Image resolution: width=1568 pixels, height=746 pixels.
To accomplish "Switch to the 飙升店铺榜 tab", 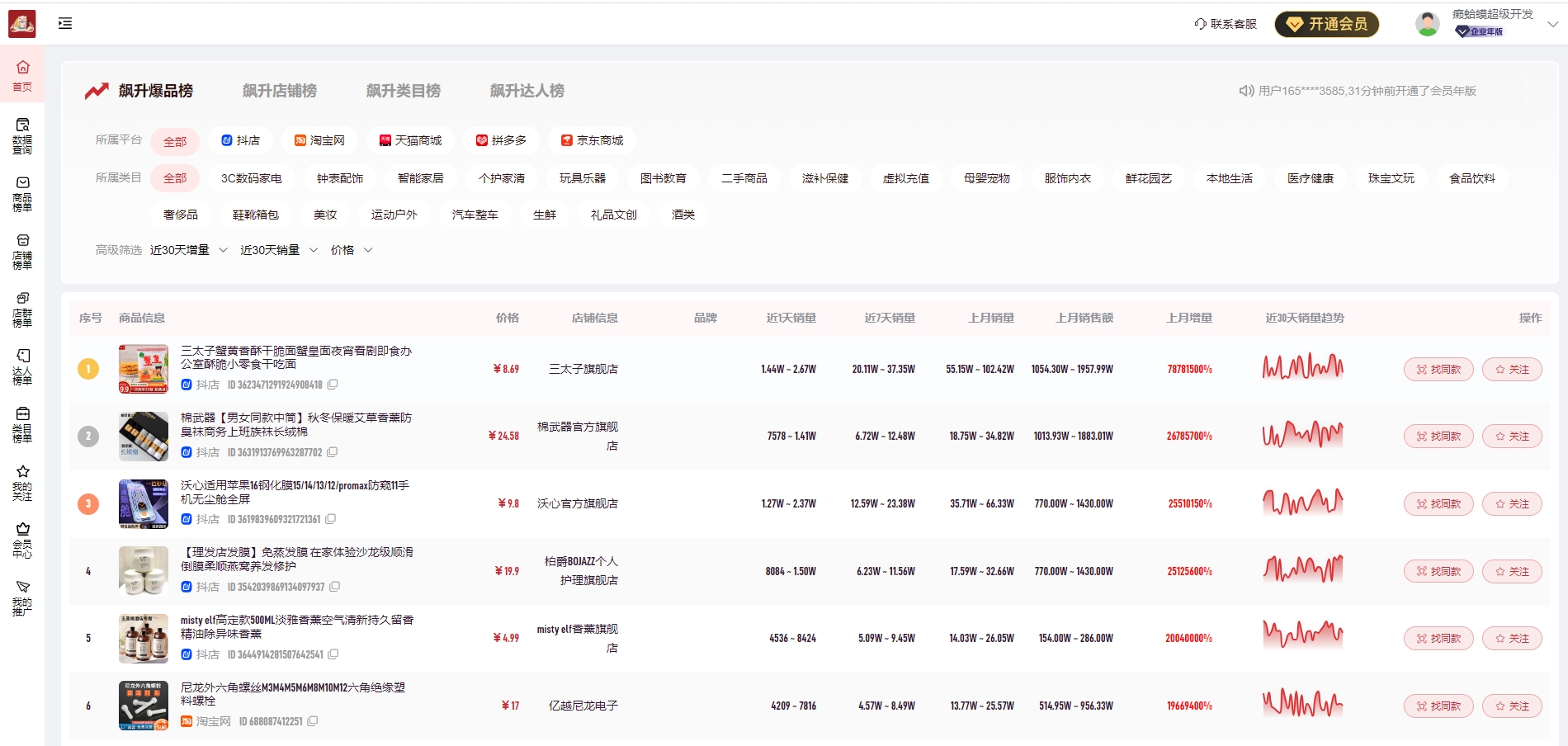I will [281, 91].
